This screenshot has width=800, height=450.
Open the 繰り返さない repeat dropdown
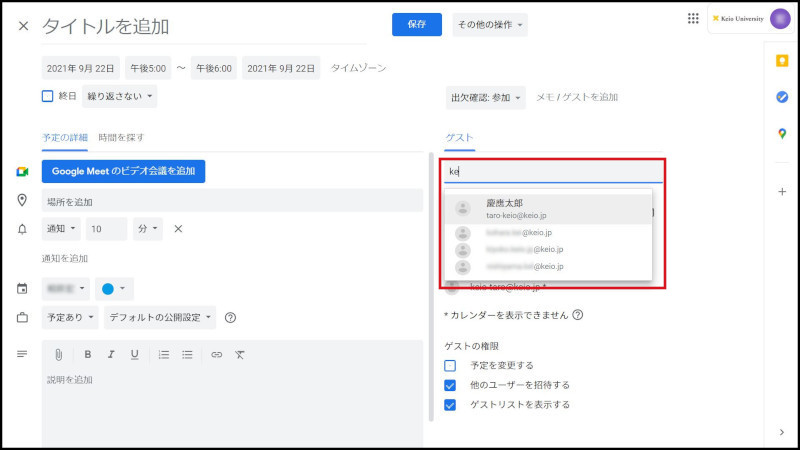119,97
